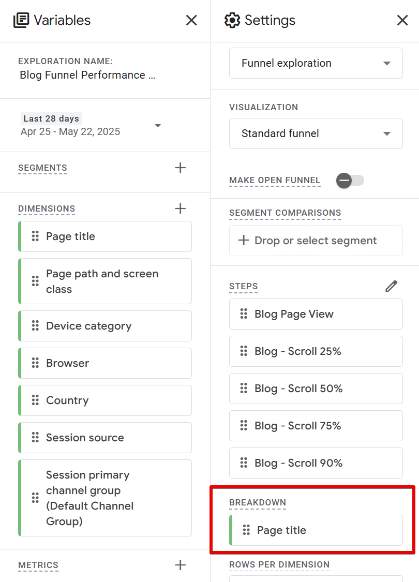This screenshot has height=582, width=419.
Task: Close the Settings panel
Action: click(403, 20)
